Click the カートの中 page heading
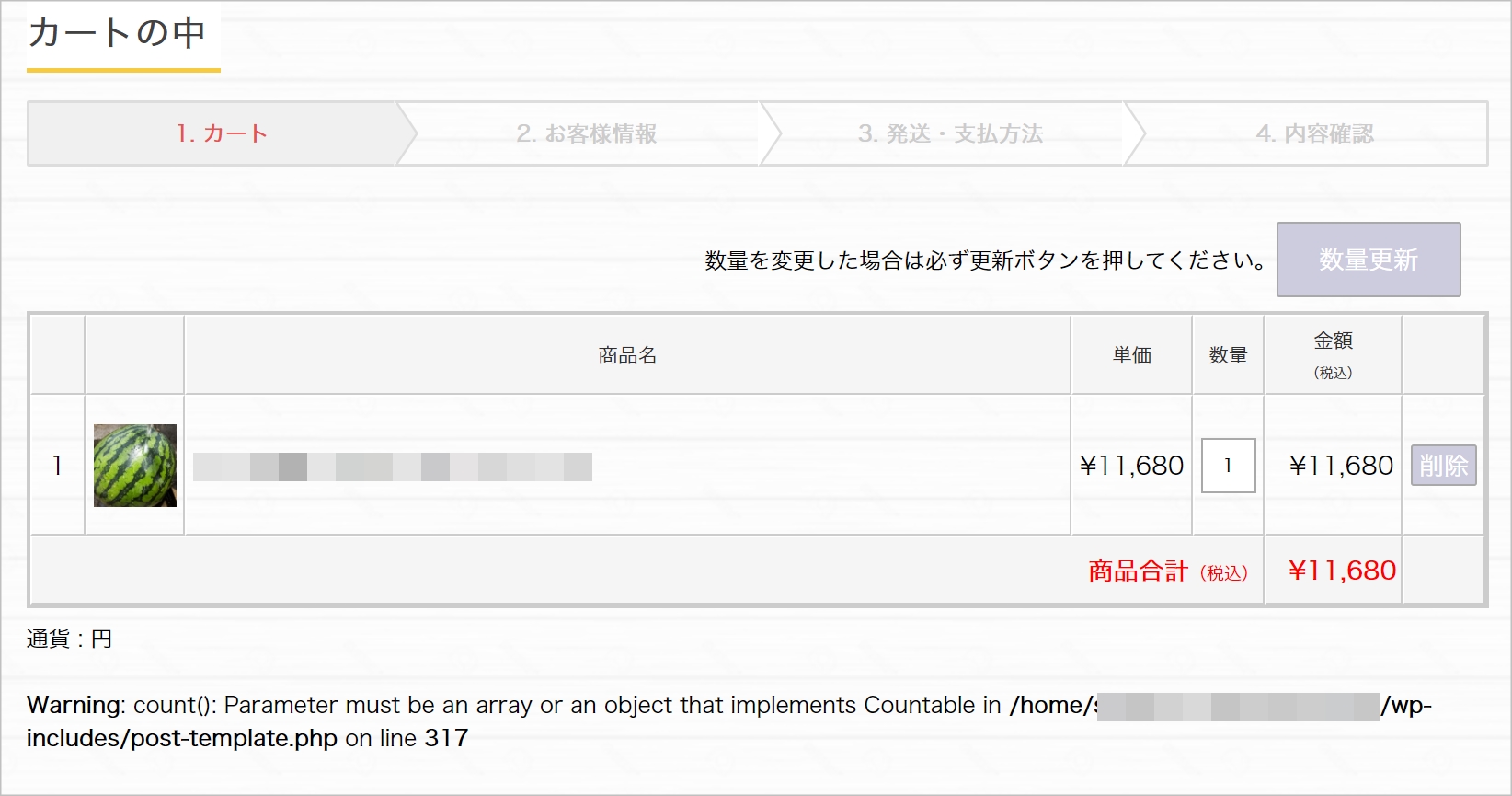1512x796 pixels. [117, 33]
